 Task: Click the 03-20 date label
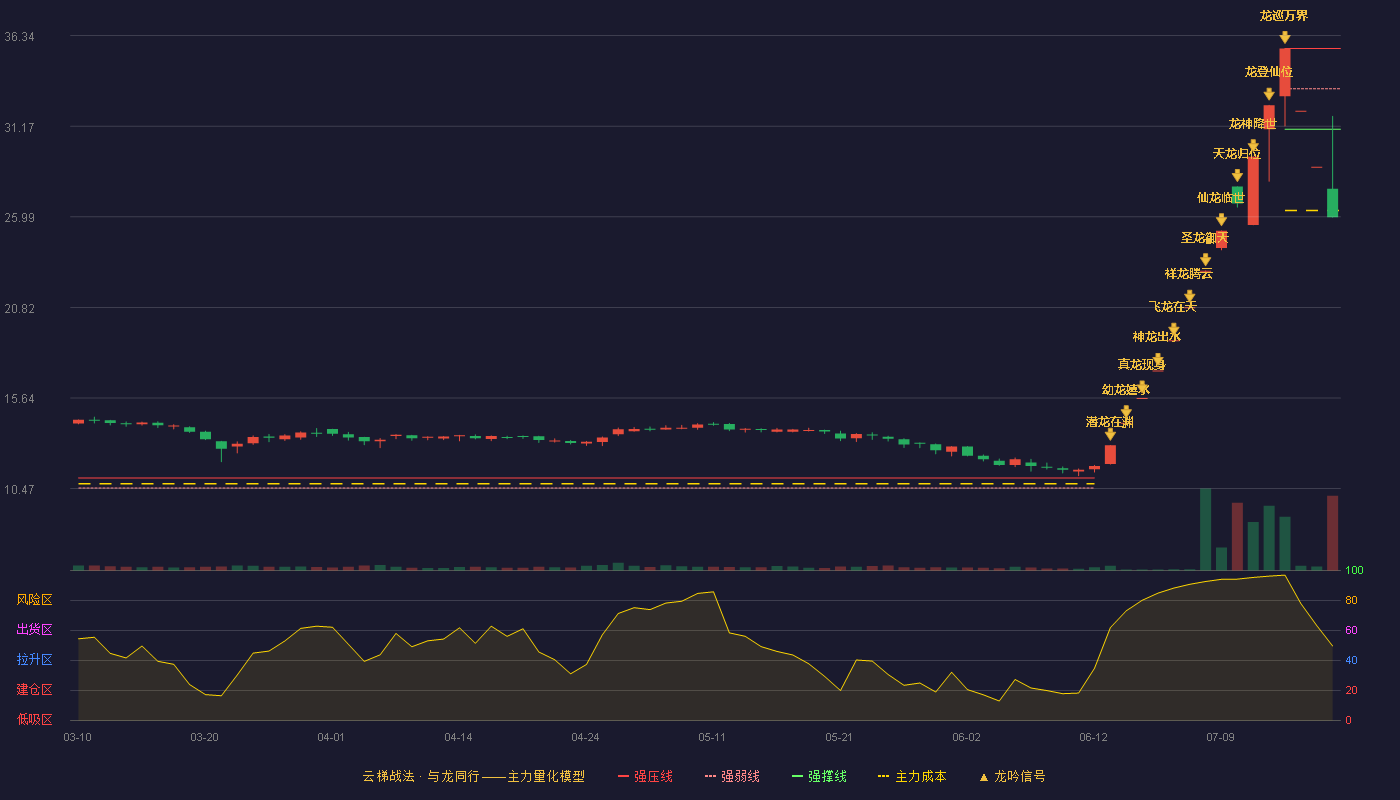pyautogui.click(x=205, y=737)
